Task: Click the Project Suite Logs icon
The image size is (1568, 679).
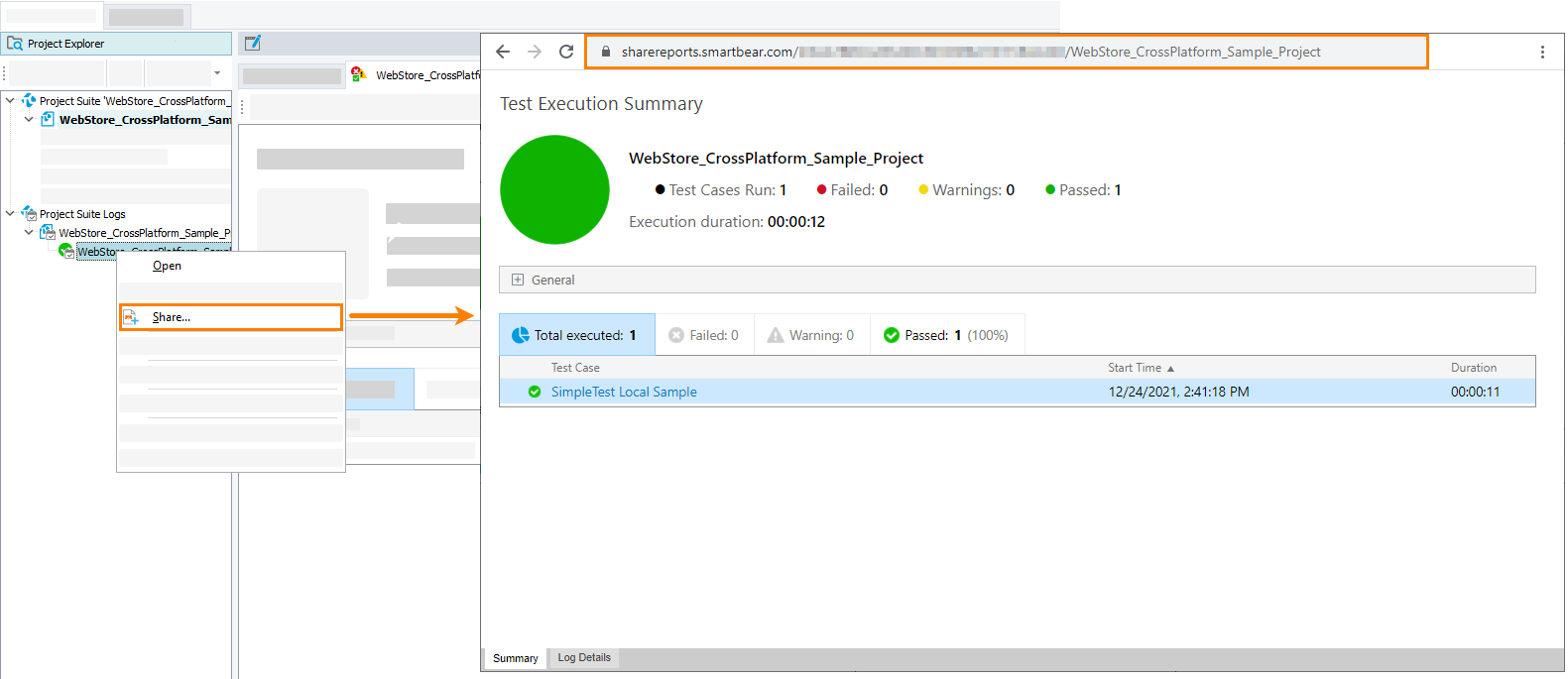Action: [x=29, y=214]
